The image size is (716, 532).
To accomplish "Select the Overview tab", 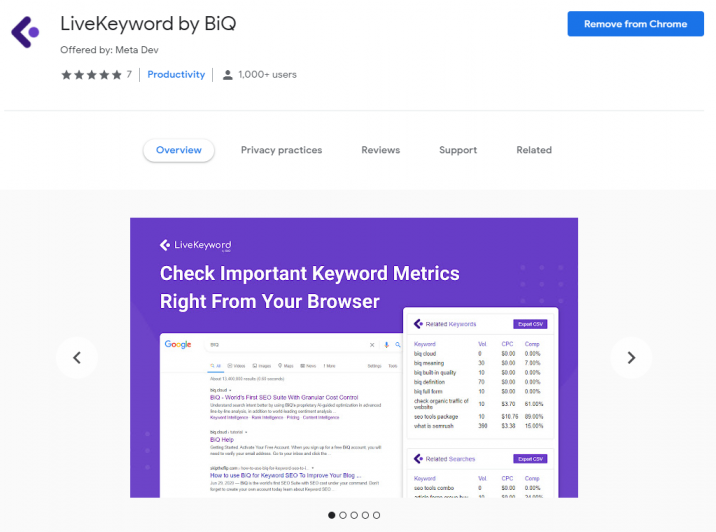I will (179, 150).
